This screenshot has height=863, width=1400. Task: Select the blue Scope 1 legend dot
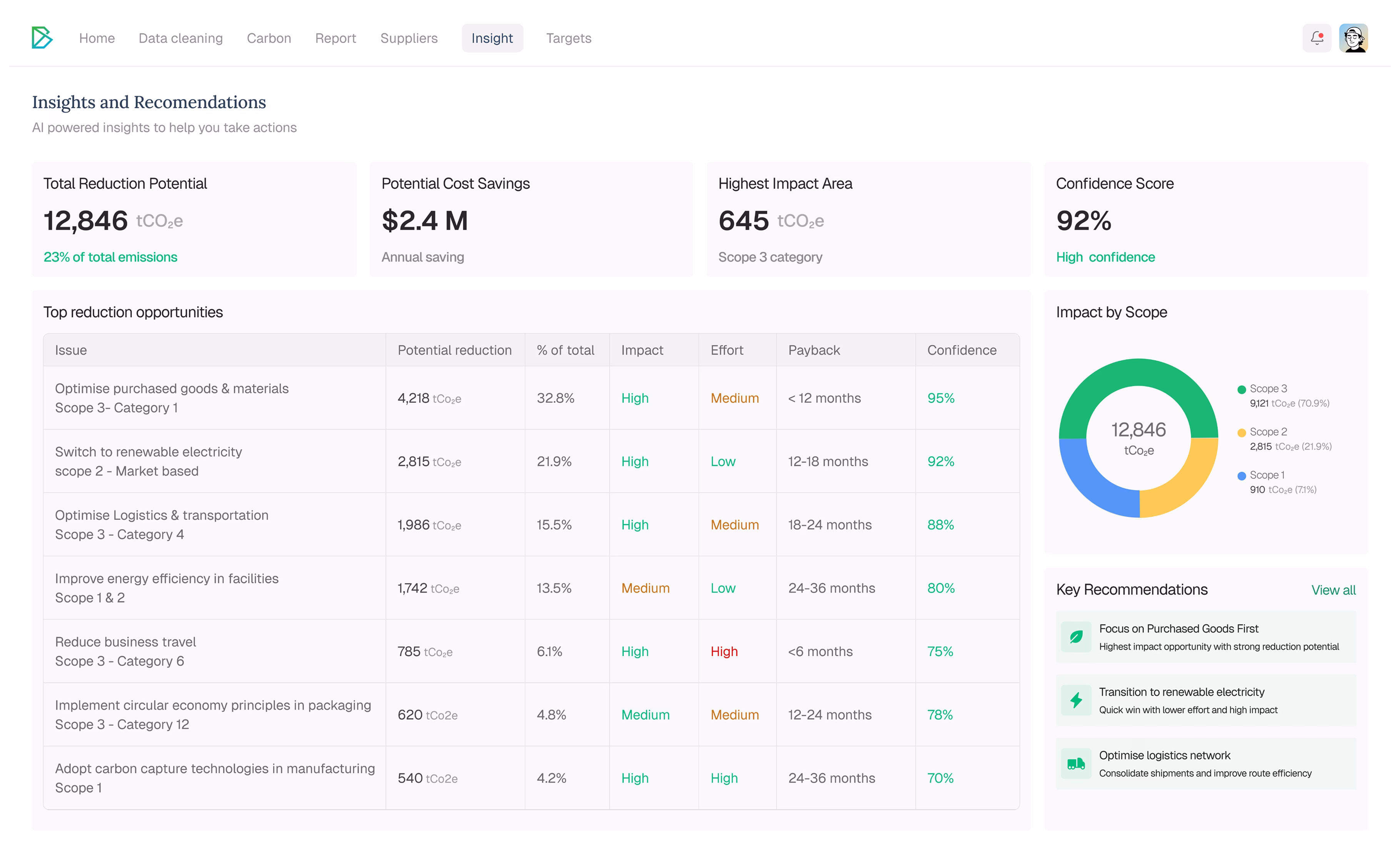(x=1241, y=475)
